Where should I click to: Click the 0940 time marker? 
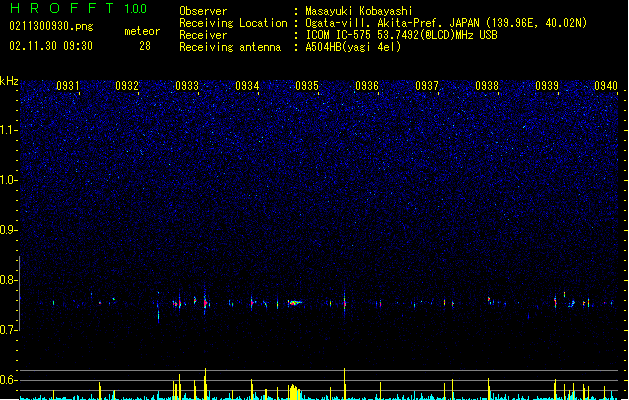606,86
